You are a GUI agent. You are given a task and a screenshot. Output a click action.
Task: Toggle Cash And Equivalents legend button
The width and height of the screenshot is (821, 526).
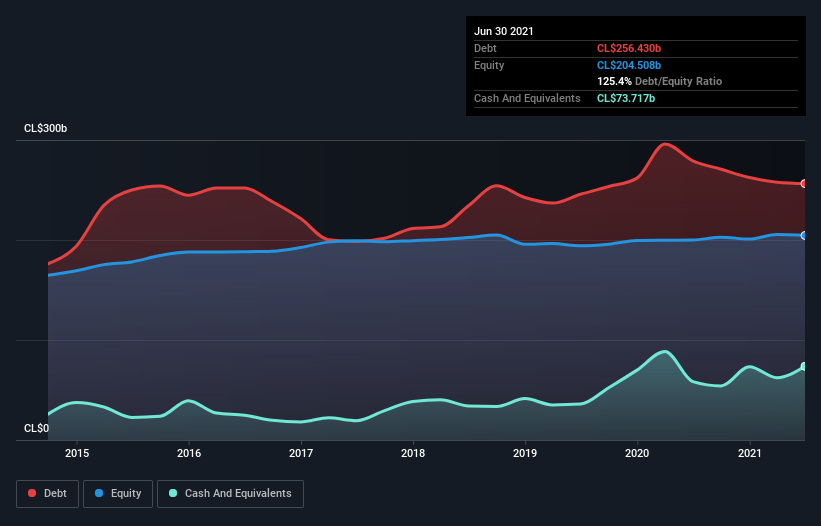(230, 494)
